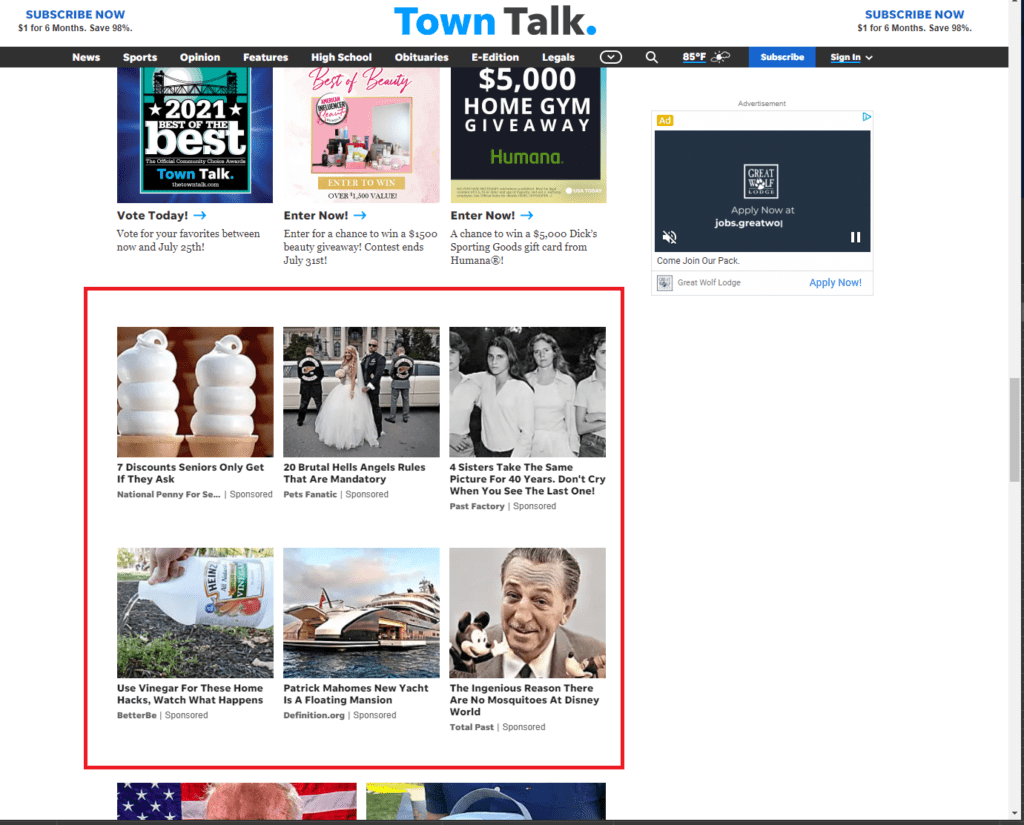The image size is (1024, 825).
Task: Click the 'Great Wolf Lodge' advertiser name
Action: 709,283
